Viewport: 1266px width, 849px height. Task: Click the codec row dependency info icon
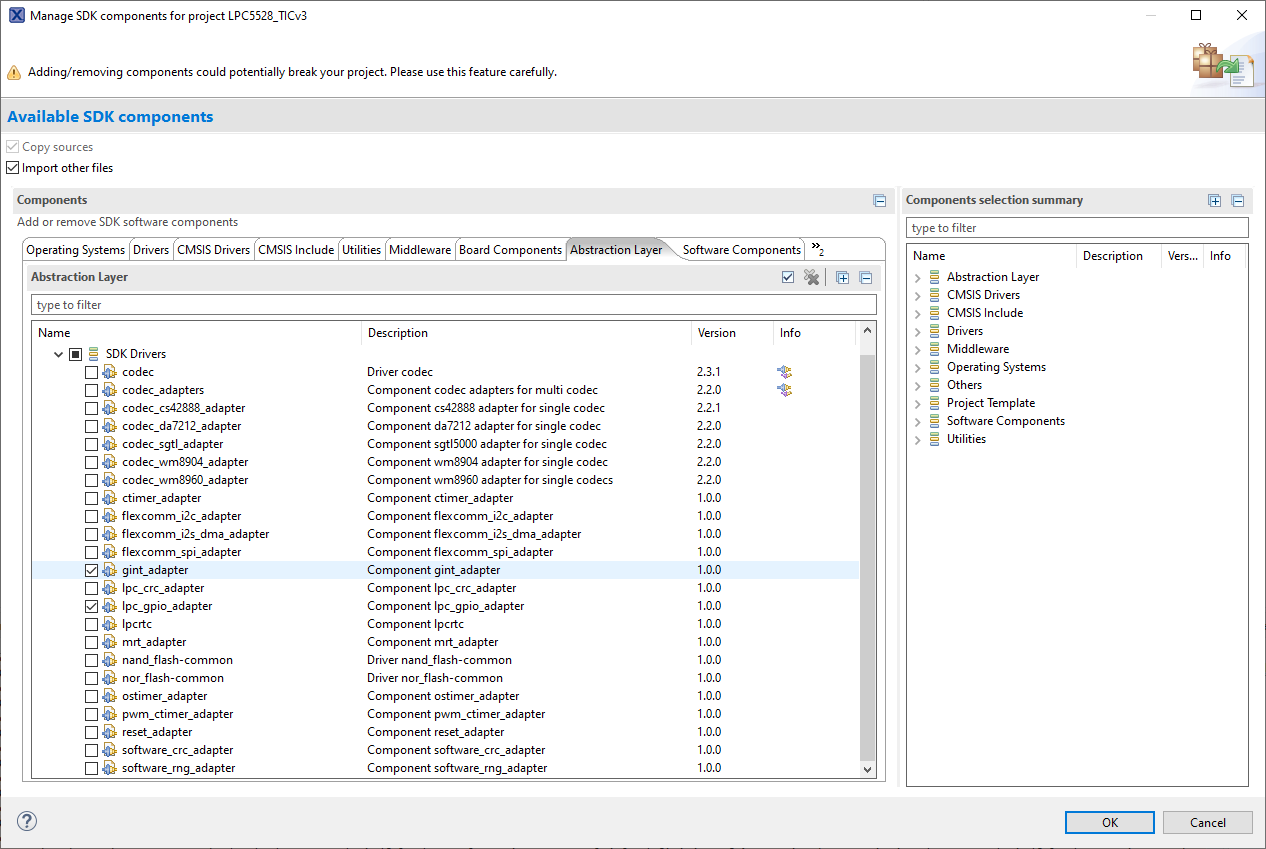pos(784,372)
